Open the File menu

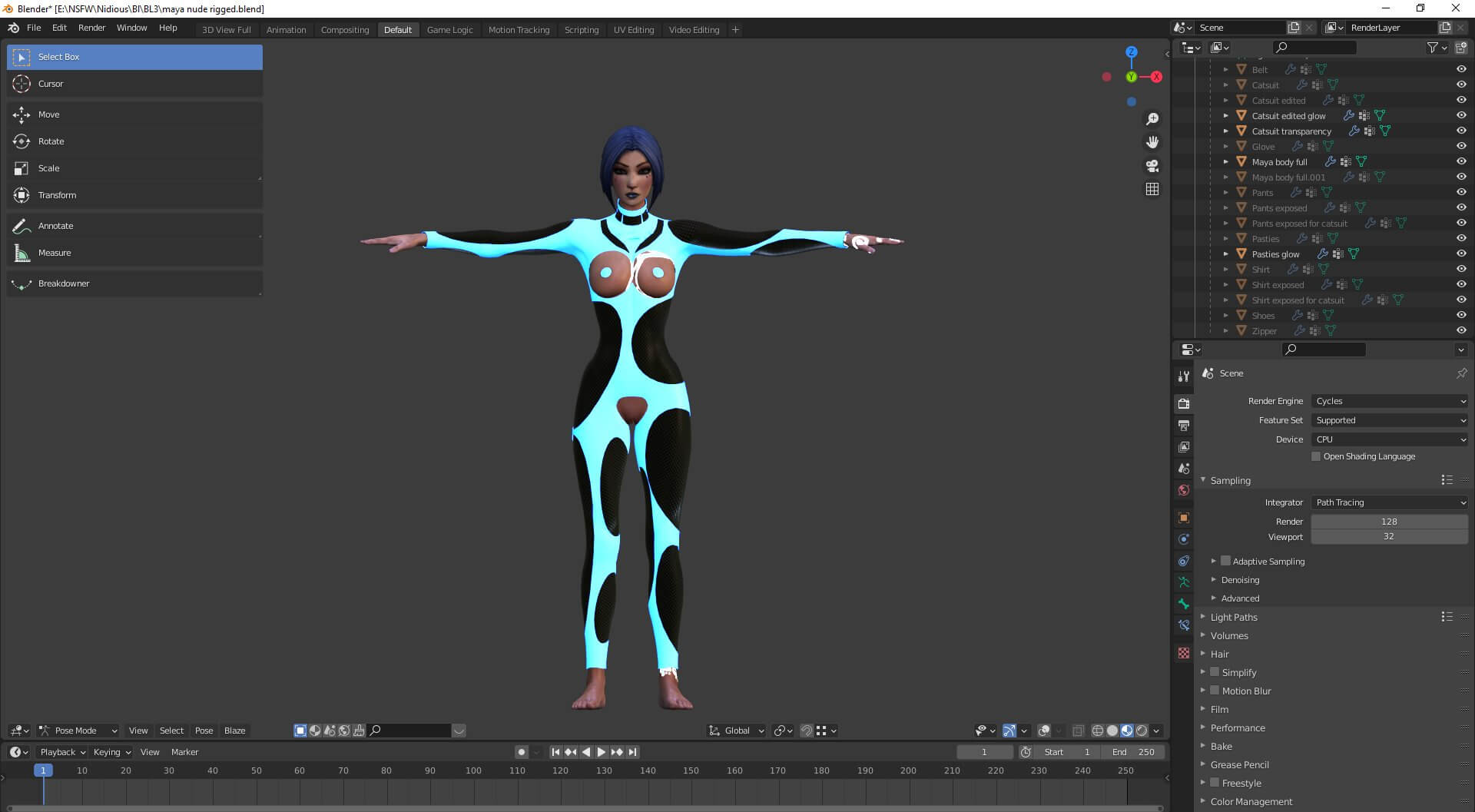coord(34,28)
